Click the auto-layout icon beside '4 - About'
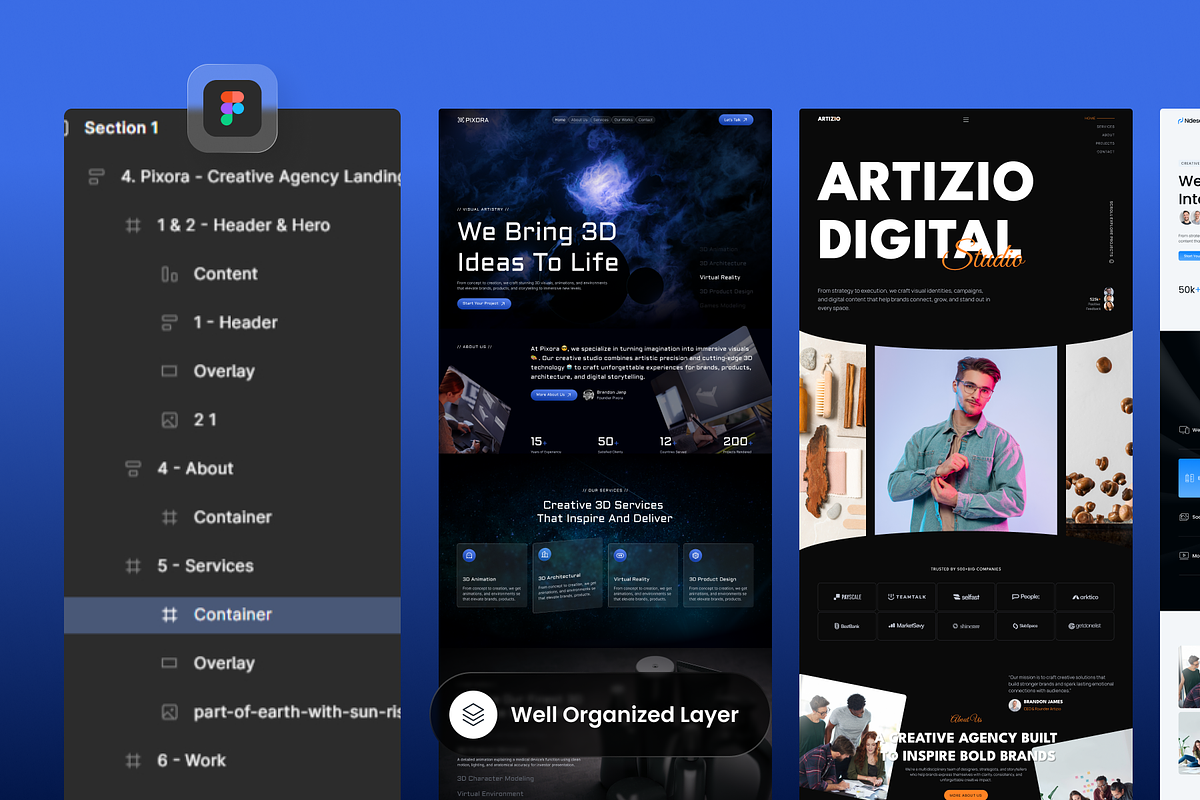Screen dimensions: 1200x800 pos(133,468)
